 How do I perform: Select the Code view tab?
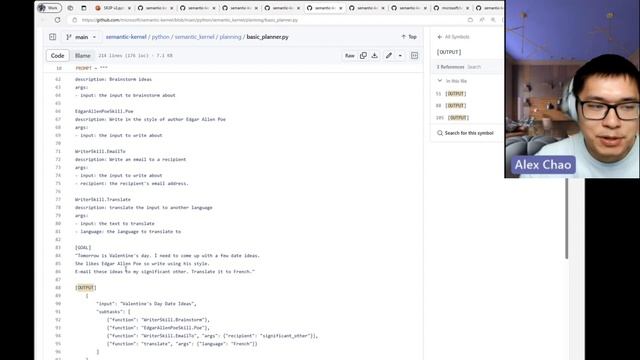point(58,56)
